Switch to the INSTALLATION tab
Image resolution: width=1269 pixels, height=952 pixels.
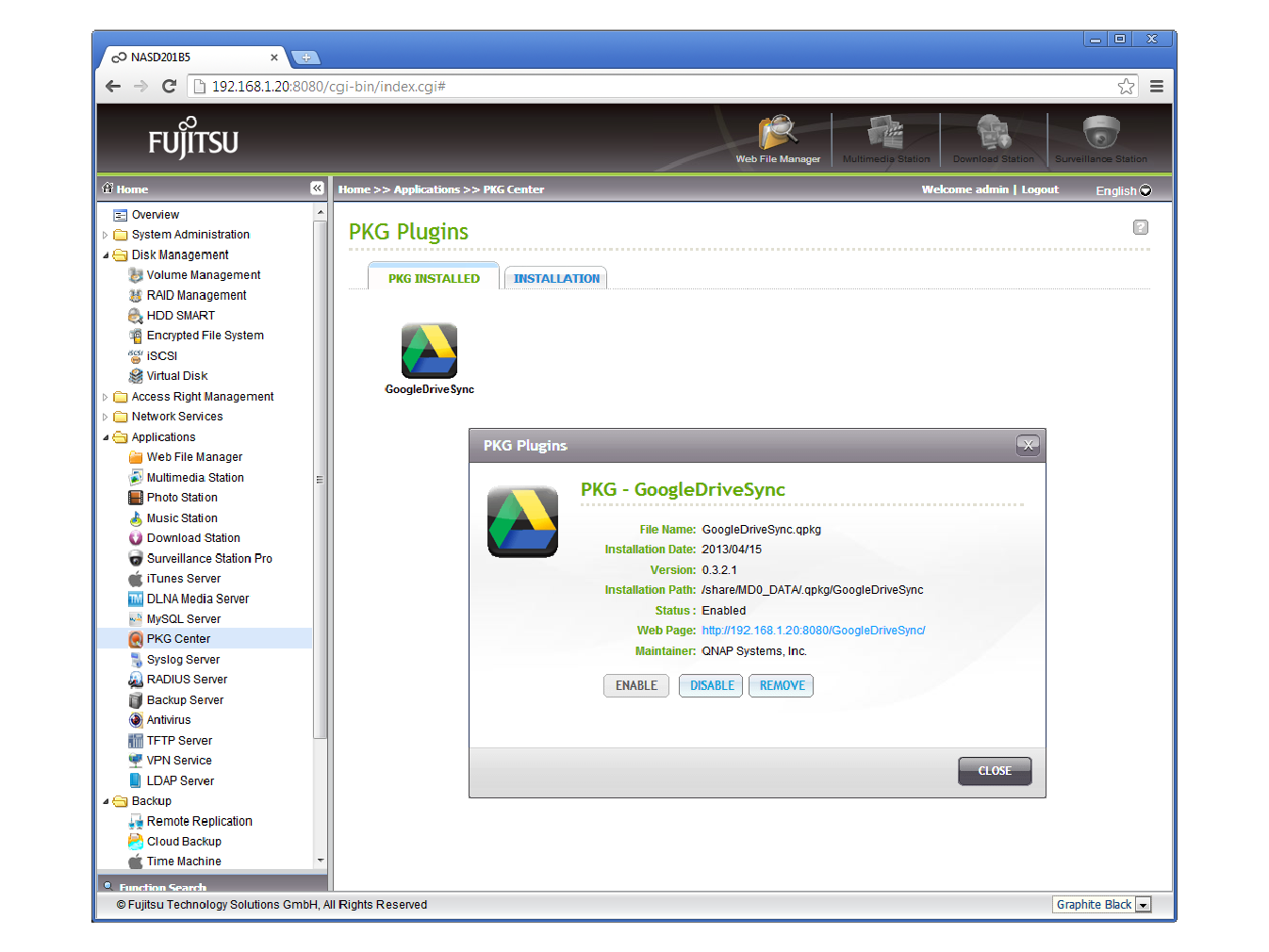coord(556,278)
